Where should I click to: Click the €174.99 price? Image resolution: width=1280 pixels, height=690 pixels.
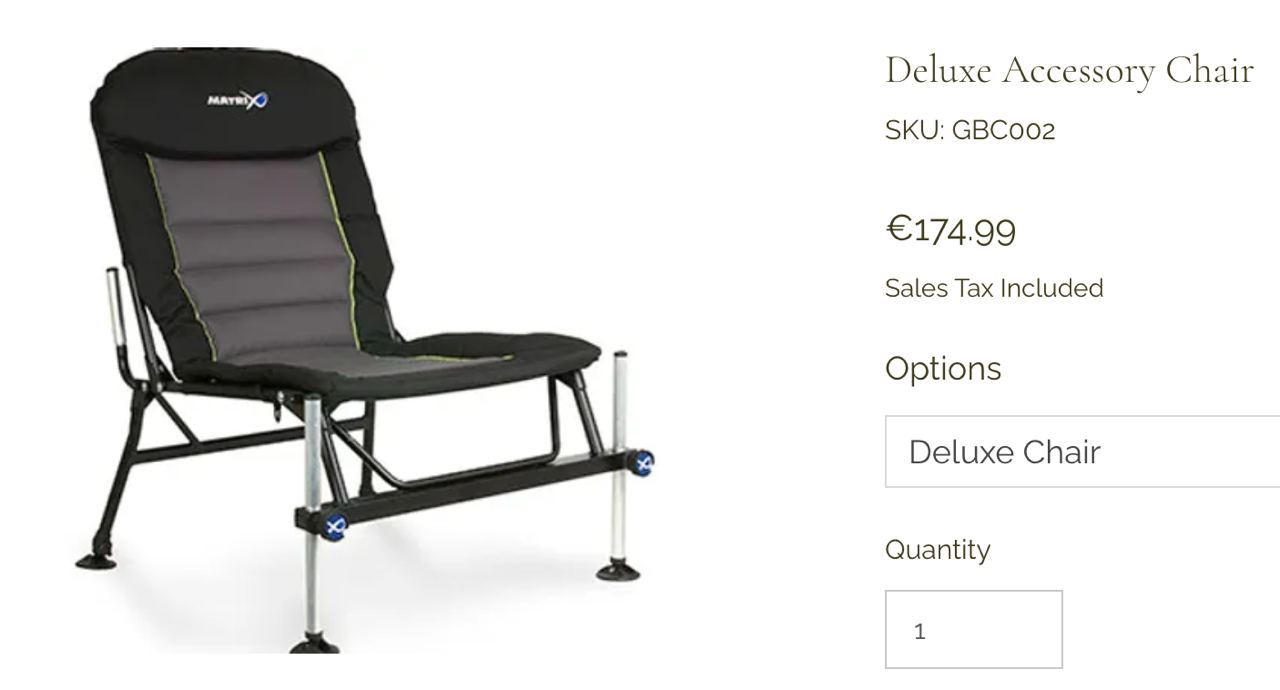click(951, 229)
